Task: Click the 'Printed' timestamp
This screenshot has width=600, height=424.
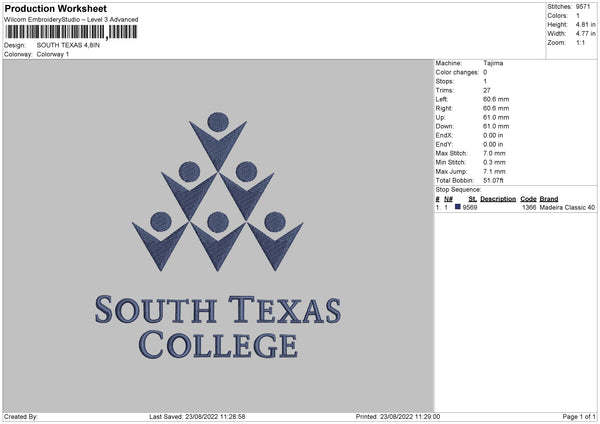Action: click(398, 416)
